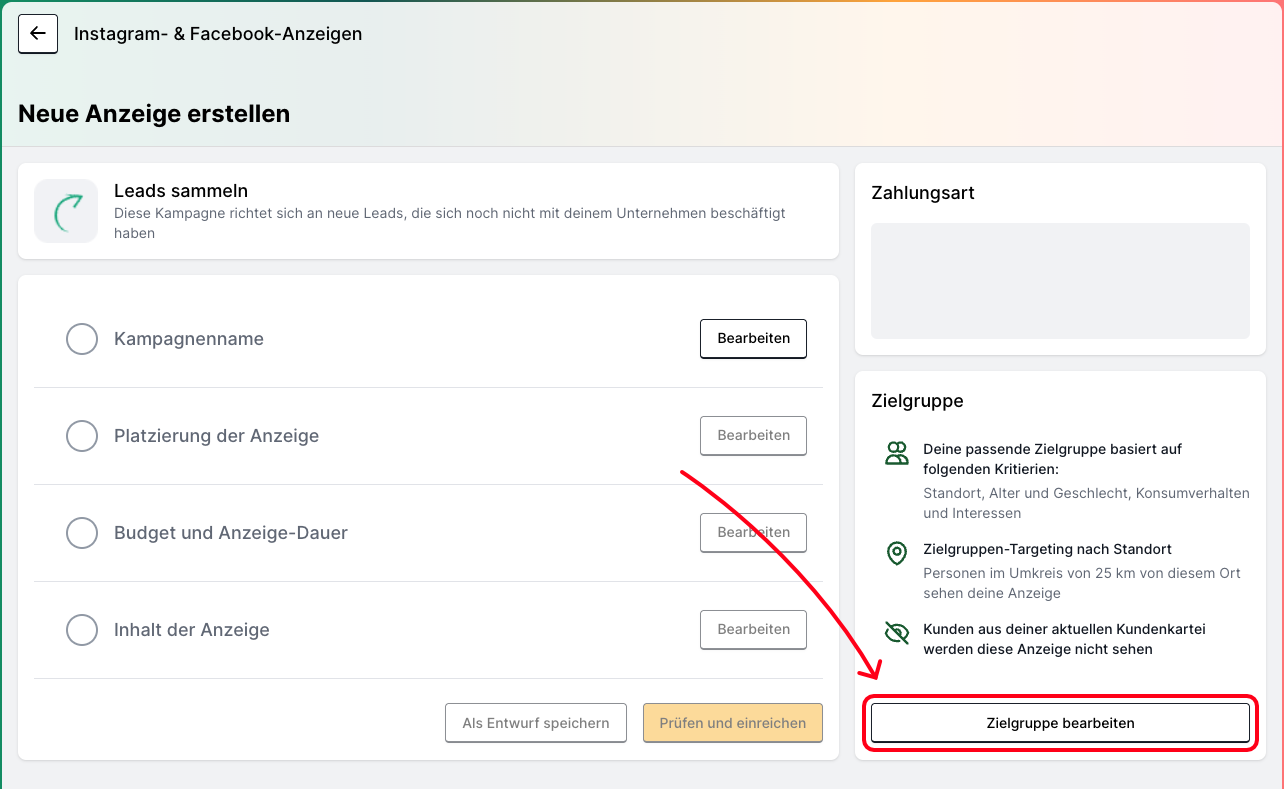Screen dimensions: 1284x789
Task: Click the location pin icon
Action: pos(897,553)
